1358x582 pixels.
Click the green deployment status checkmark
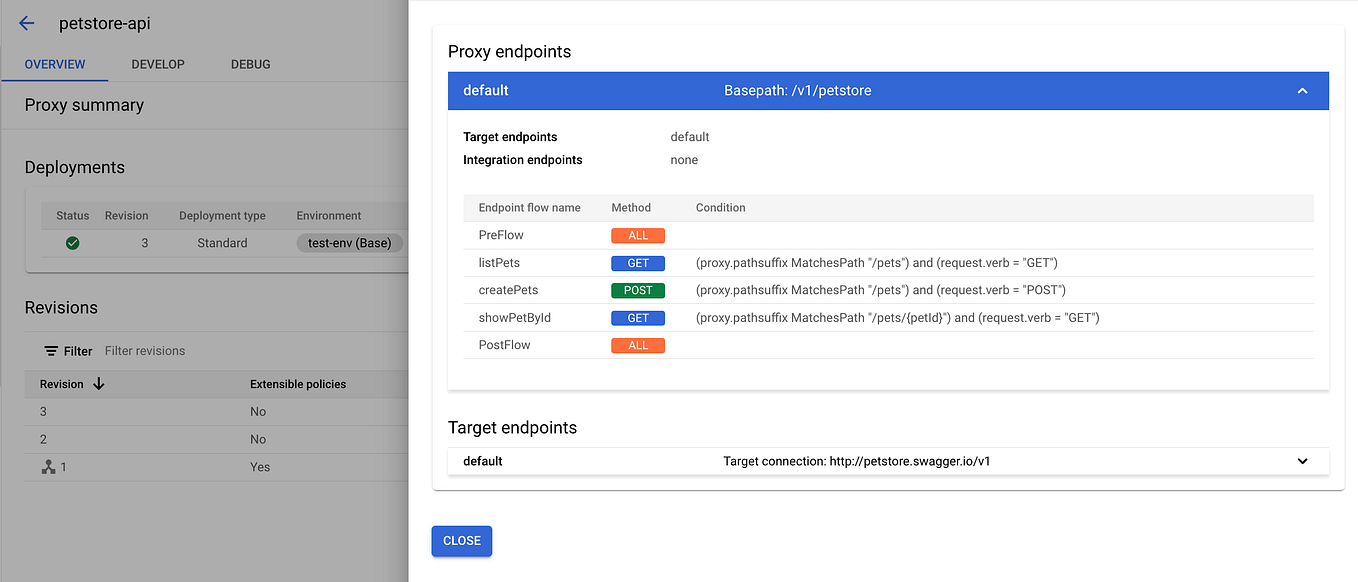[x=71, y=242]
